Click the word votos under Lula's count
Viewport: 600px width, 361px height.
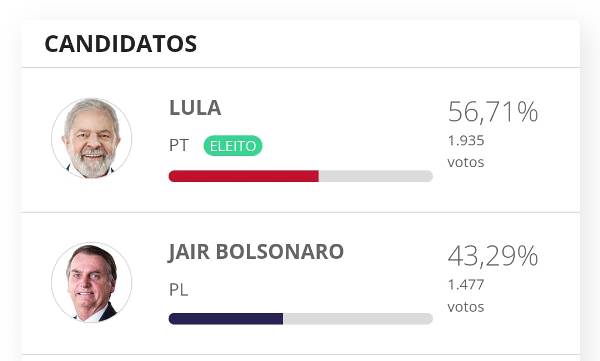click(466, 162)
